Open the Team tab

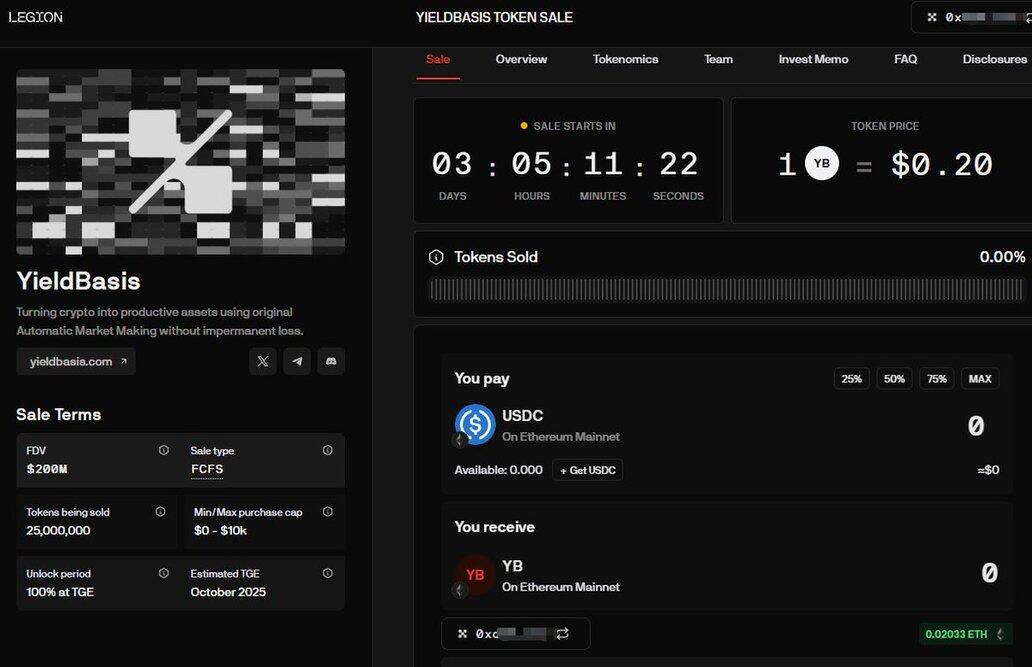click(718, 59)
